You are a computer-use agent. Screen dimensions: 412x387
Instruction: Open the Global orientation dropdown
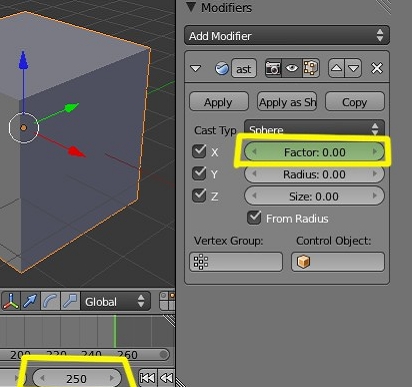(115, 301)
